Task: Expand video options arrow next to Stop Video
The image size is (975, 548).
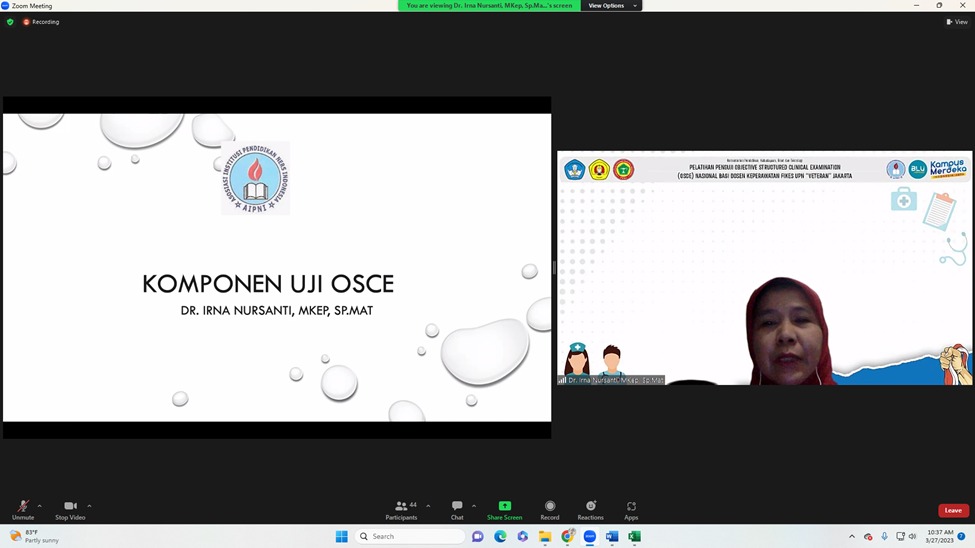Action: [x=89, y=506]
